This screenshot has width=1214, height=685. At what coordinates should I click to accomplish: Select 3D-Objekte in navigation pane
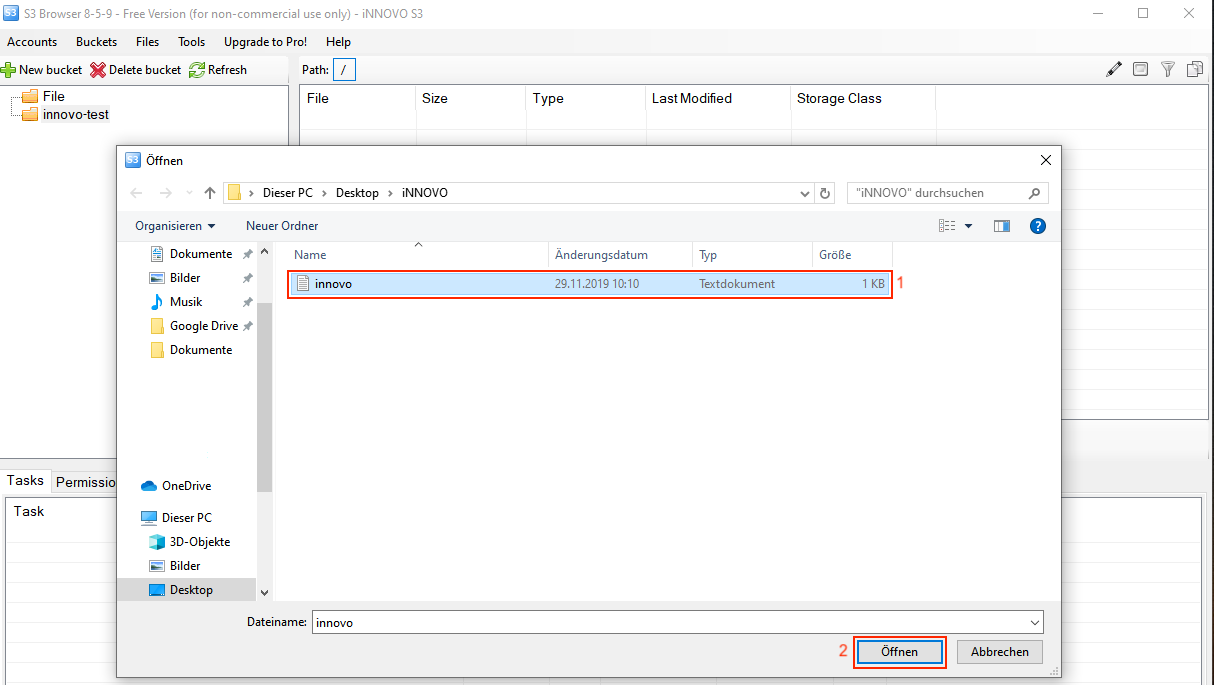(199, 542)
